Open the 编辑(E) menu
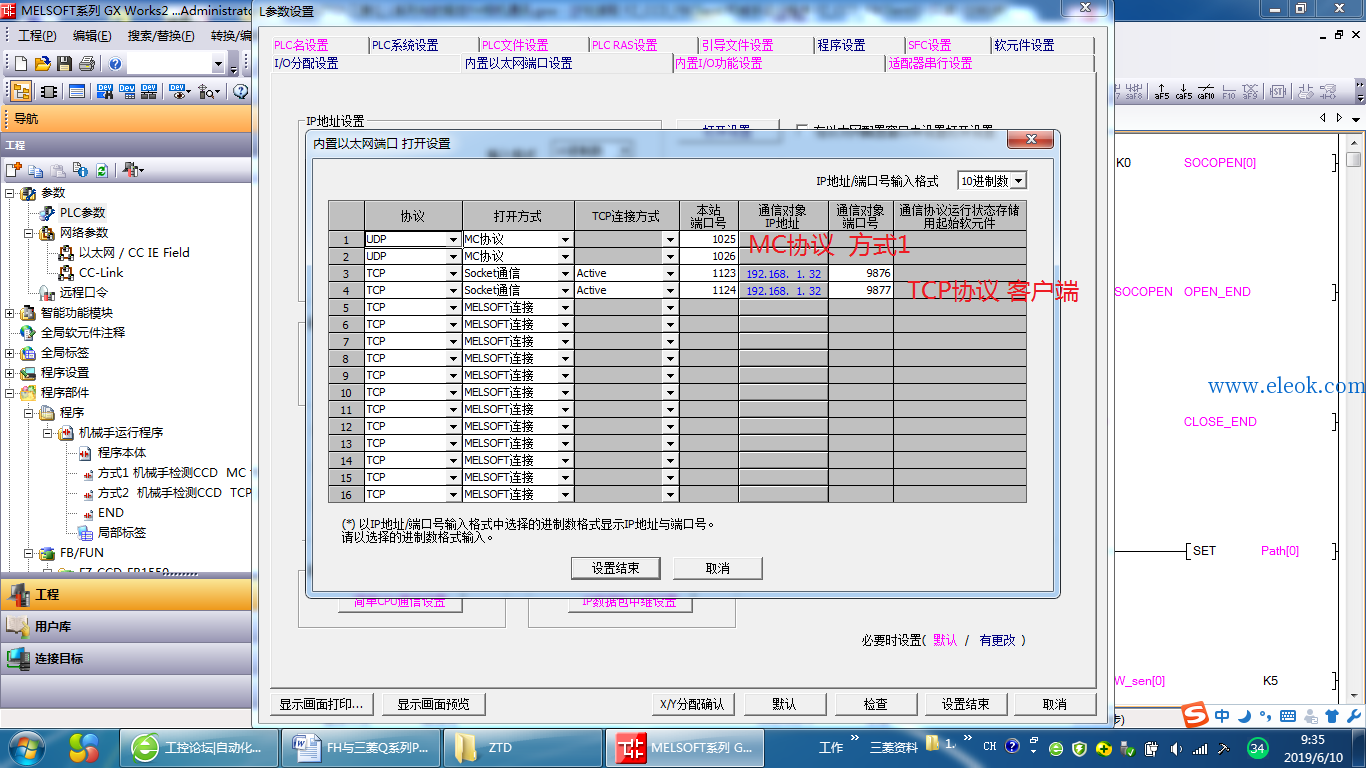 pos(92,35)
